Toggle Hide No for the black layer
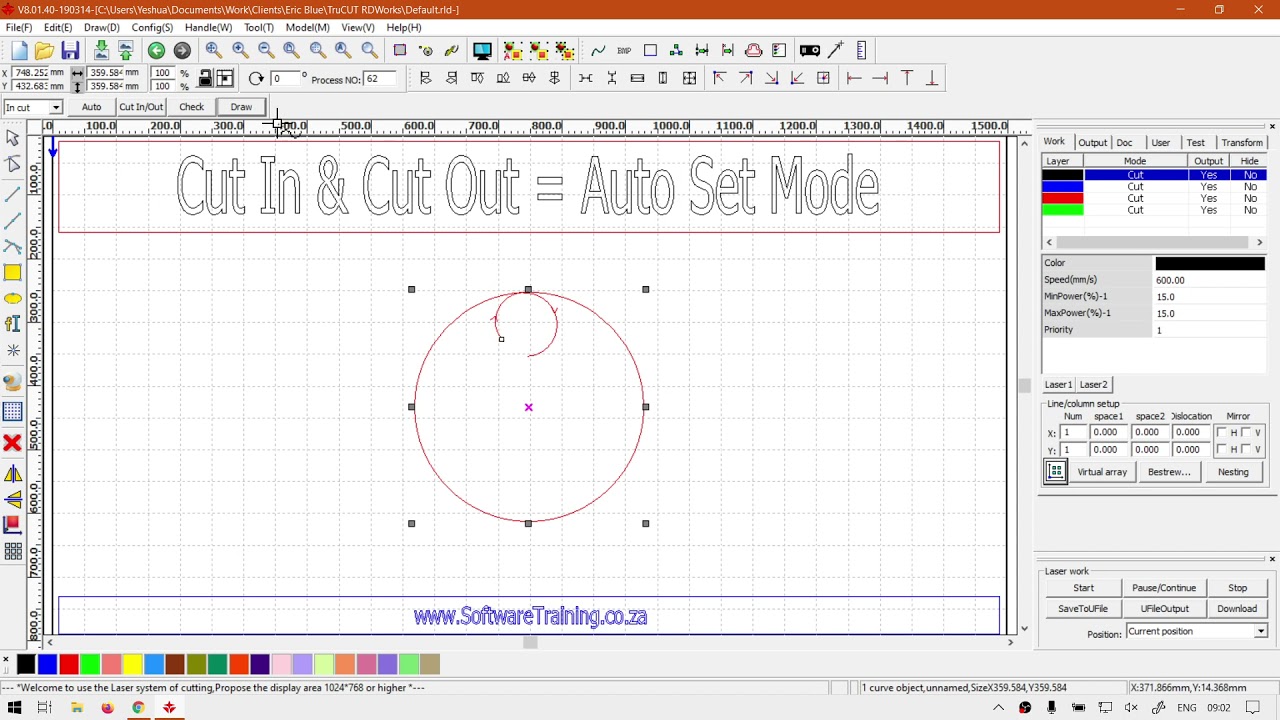 tap(1250, 175)
